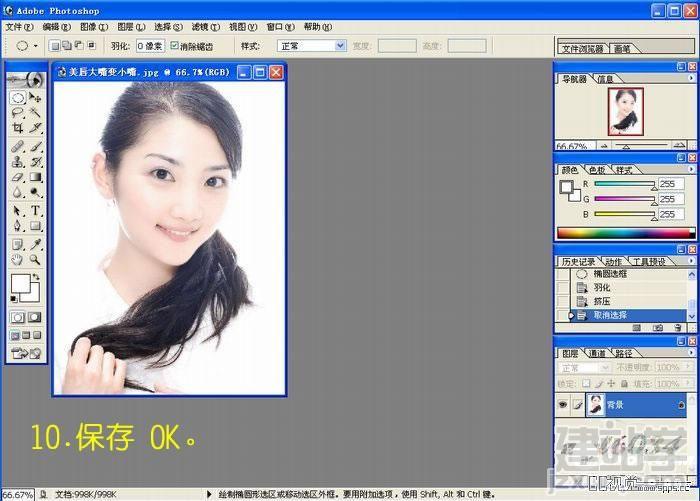Select the Pen tool
This screenshot has height=501, width=700.
point(18,225)
